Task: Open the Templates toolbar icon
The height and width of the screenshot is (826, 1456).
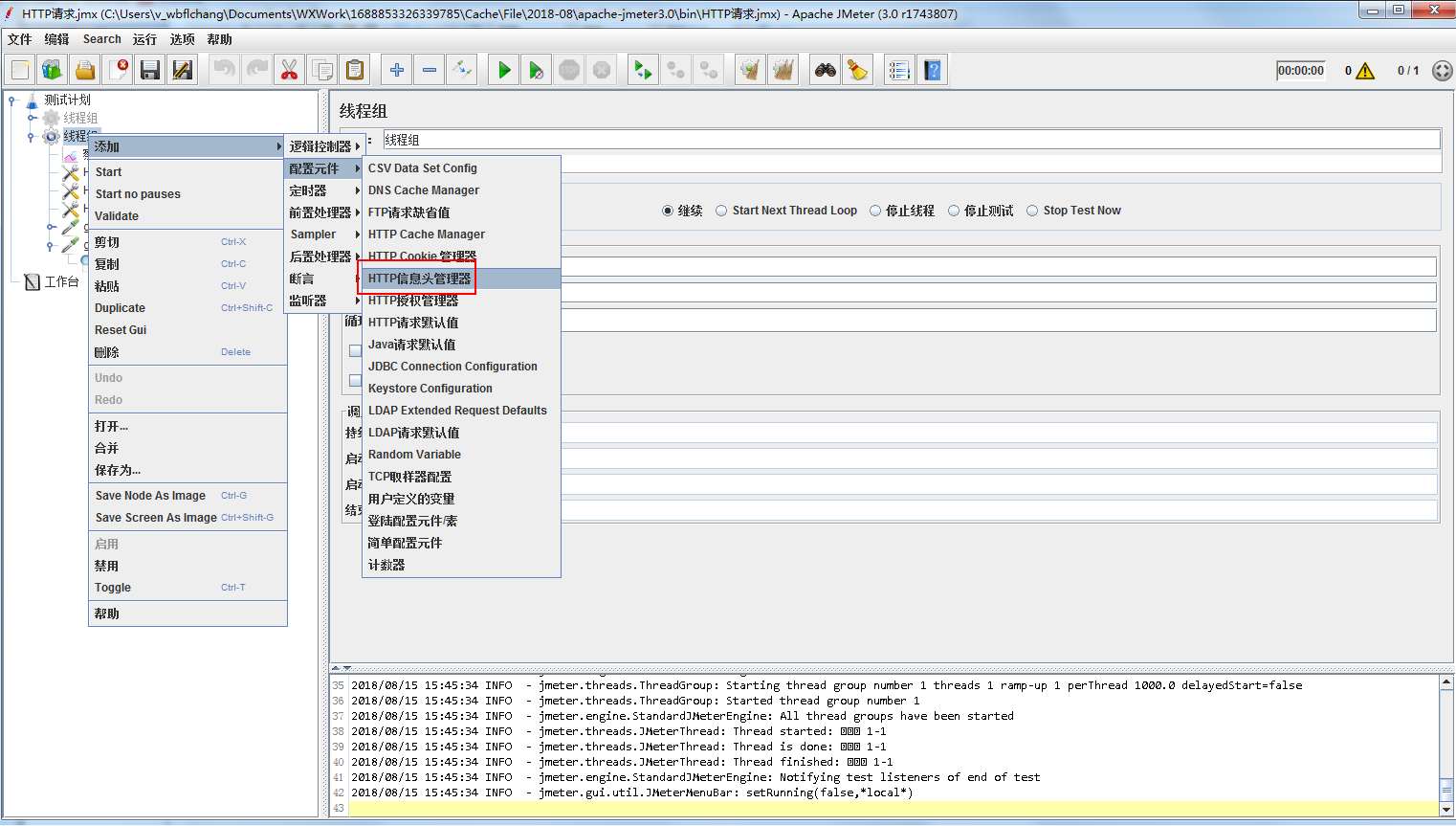Action: click(x=53, y=70)
